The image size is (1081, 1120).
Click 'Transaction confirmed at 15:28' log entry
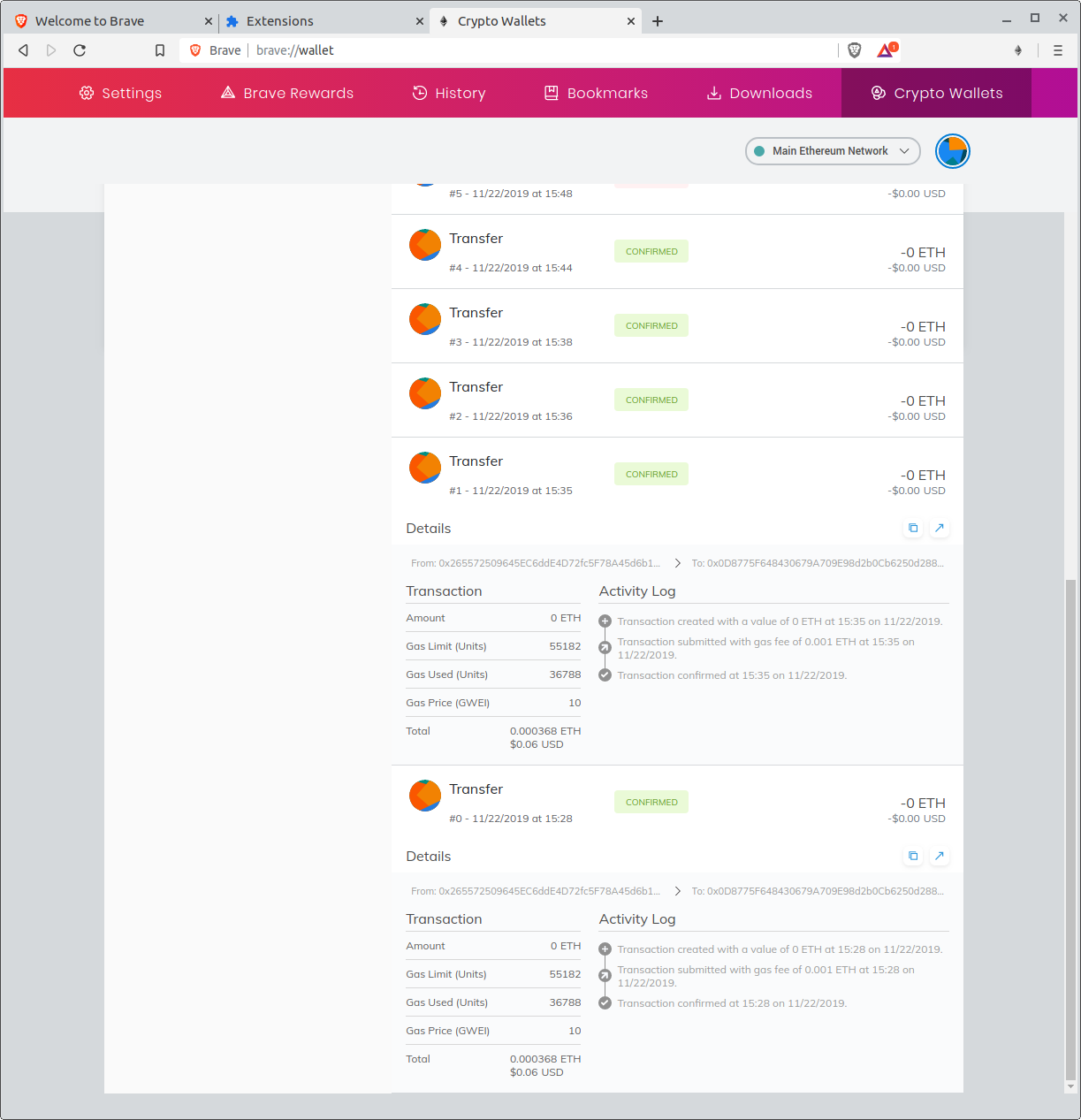[732, 1003]
